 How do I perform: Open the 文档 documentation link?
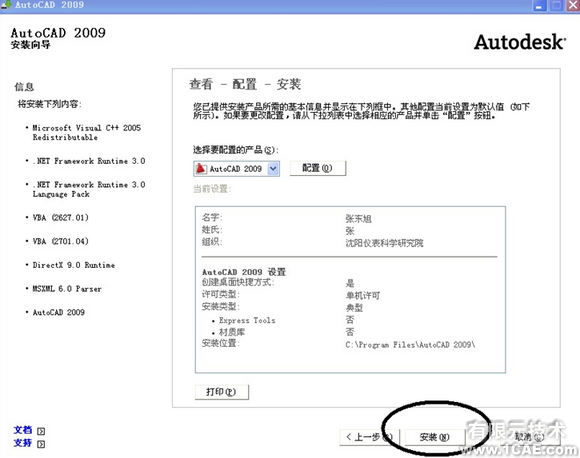(x=23, y=430)
